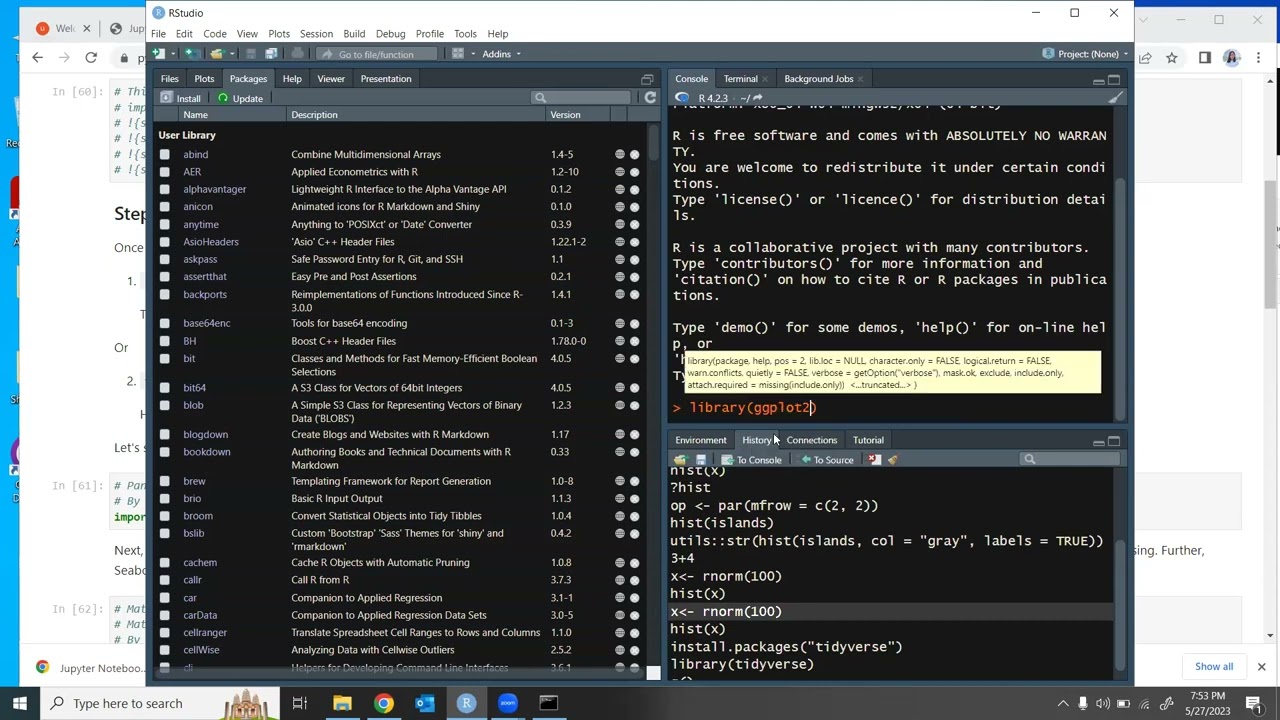Image resolution: width=1280 pixels, height=720 pixels.
Task: Check the broom package checkbox
Action: pos(164,516)
